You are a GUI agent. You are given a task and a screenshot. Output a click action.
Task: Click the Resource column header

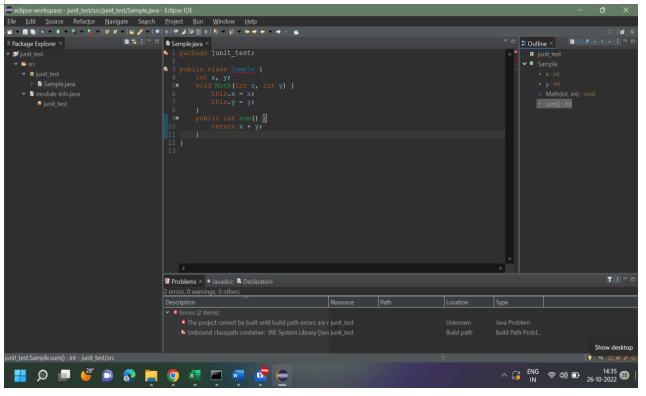point(353,302)
